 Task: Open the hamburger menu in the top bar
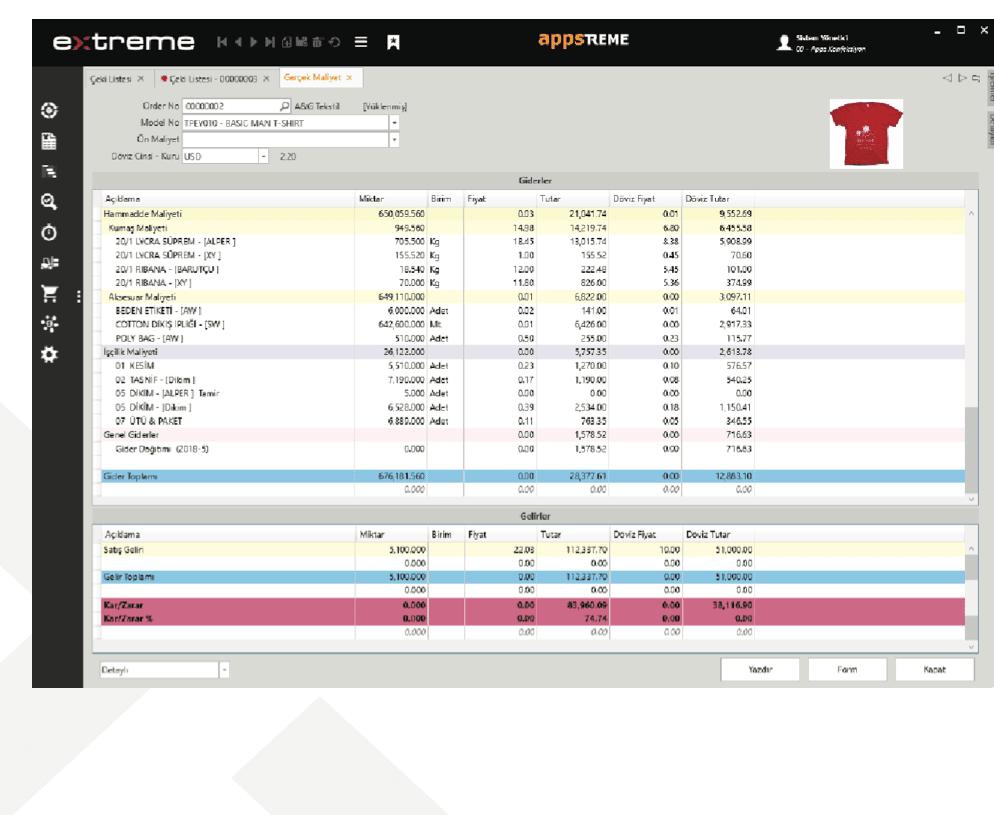coord(361,42)
